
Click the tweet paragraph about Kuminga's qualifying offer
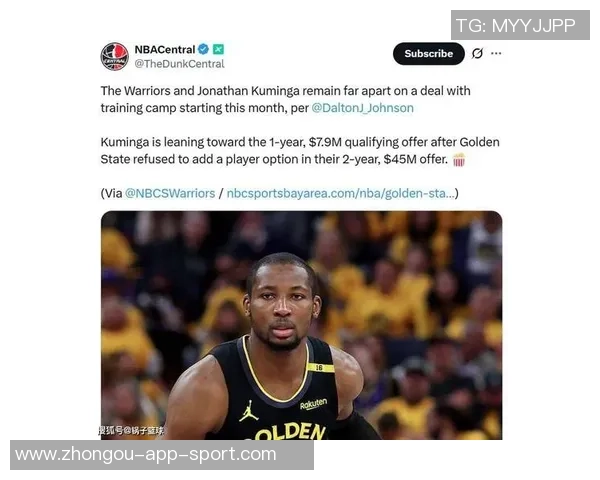(300, 150)
